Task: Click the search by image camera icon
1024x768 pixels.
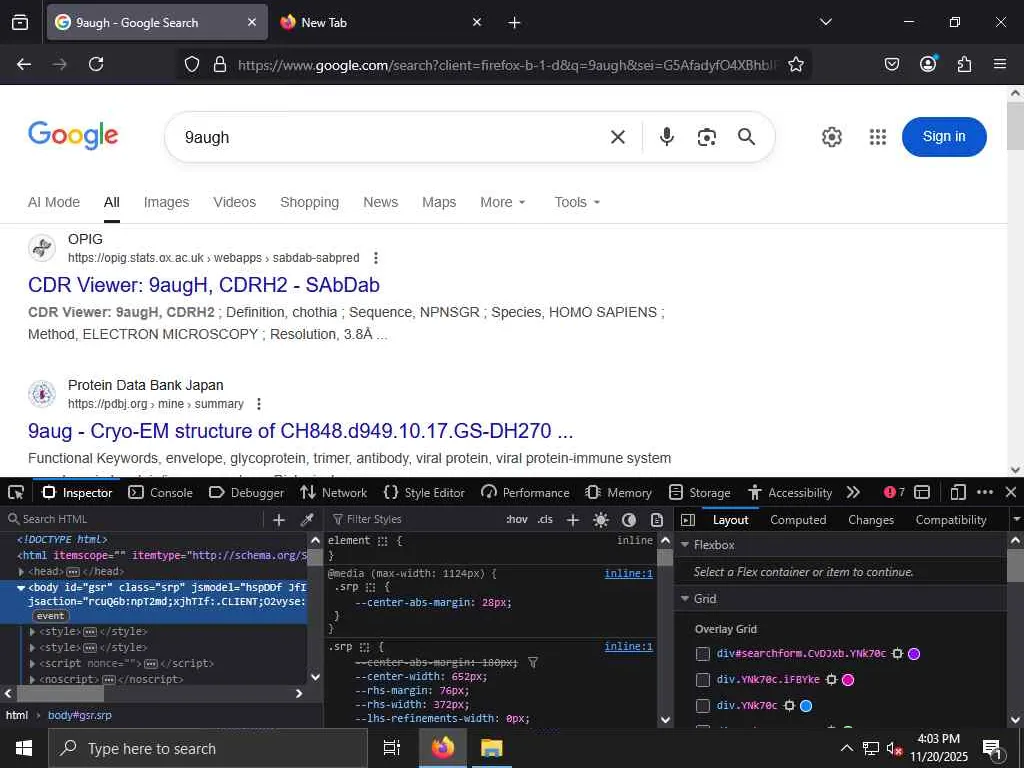Action: coord(707,137)
